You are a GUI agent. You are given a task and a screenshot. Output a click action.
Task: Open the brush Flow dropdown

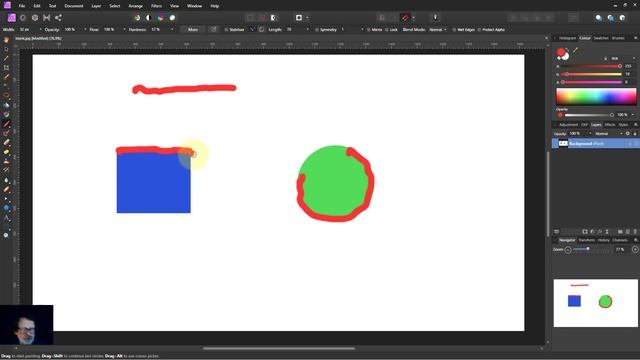[124, 30]
